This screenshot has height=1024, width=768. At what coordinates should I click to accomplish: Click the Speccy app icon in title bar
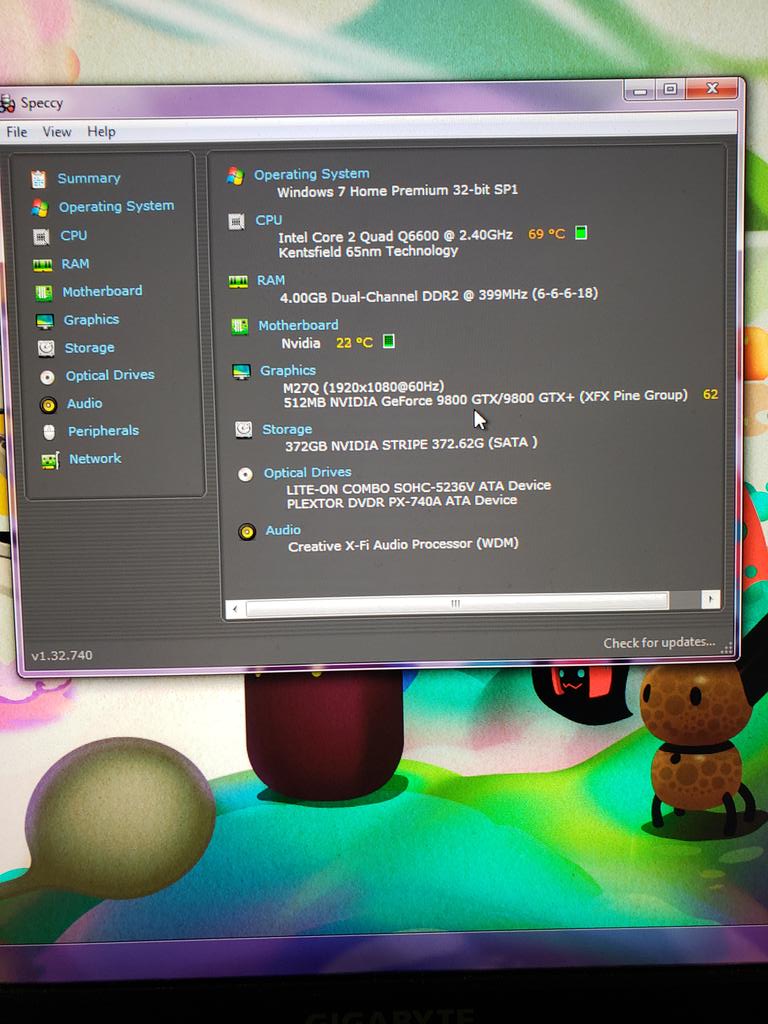(7, 103)
